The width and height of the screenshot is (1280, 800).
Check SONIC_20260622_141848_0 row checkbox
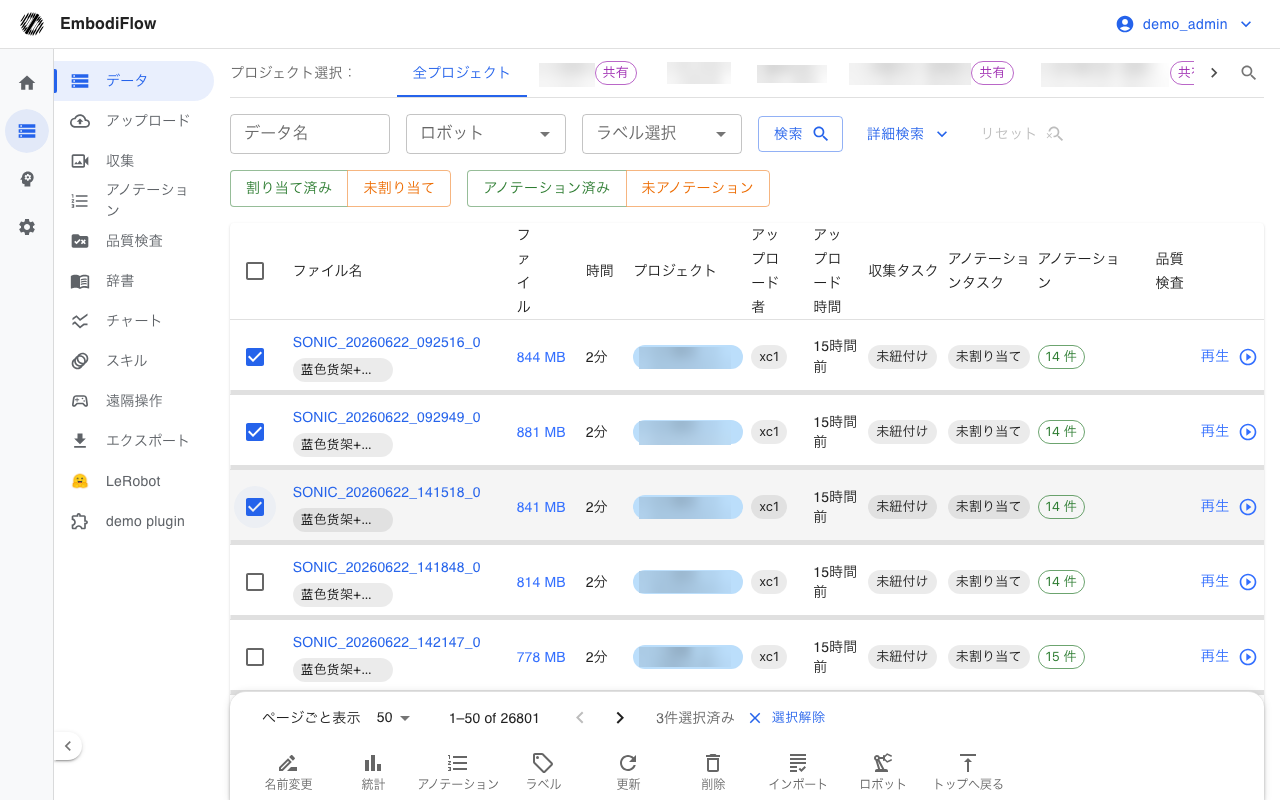[x=255, y=581]
